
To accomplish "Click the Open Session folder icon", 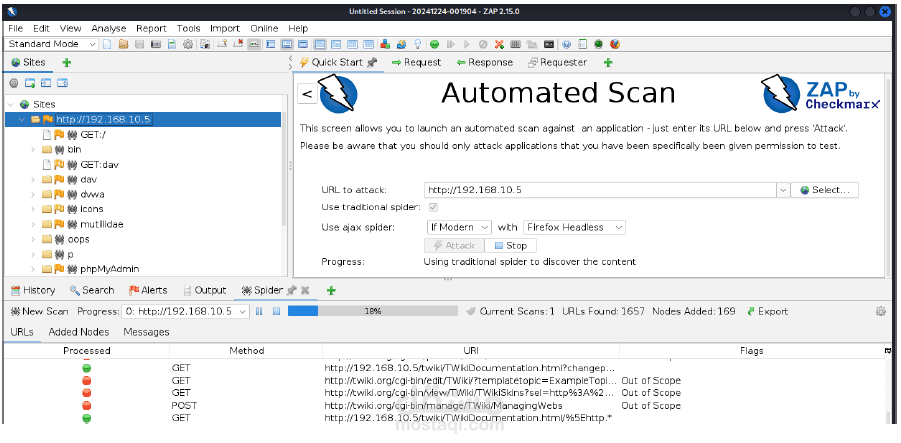I will pos(123,44).
